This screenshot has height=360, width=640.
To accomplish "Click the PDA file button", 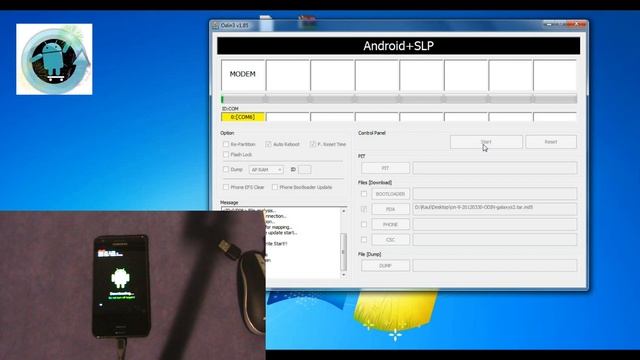I will pos(391,209).
